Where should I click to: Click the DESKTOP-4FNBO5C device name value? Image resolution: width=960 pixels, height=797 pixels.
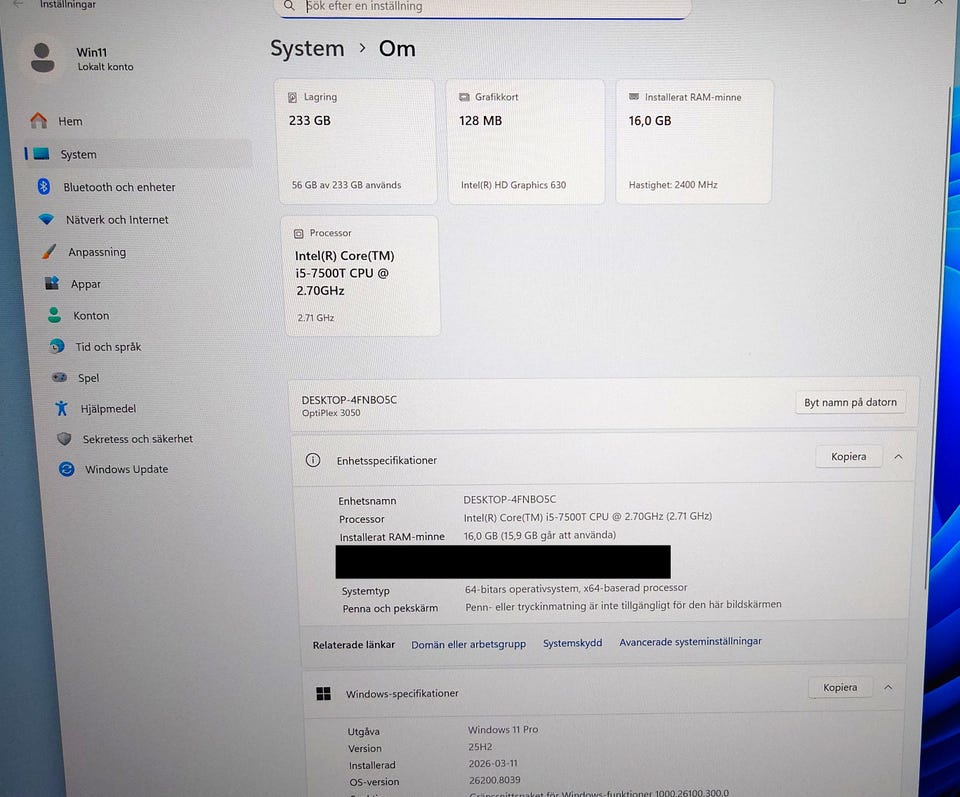(x=509, y=500)
